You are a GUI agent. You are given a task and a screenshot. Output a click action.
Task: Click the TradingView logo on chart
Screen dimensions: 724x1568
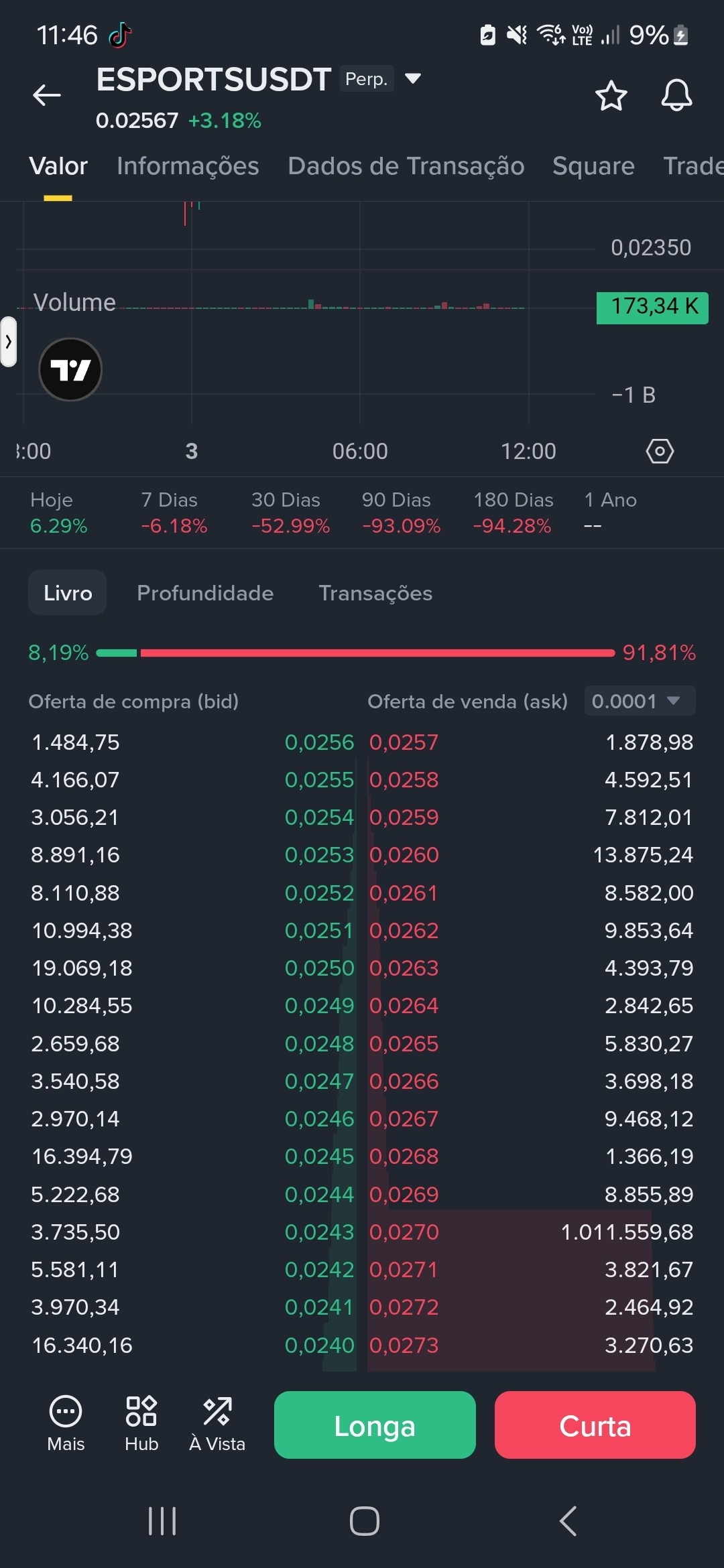70,369
